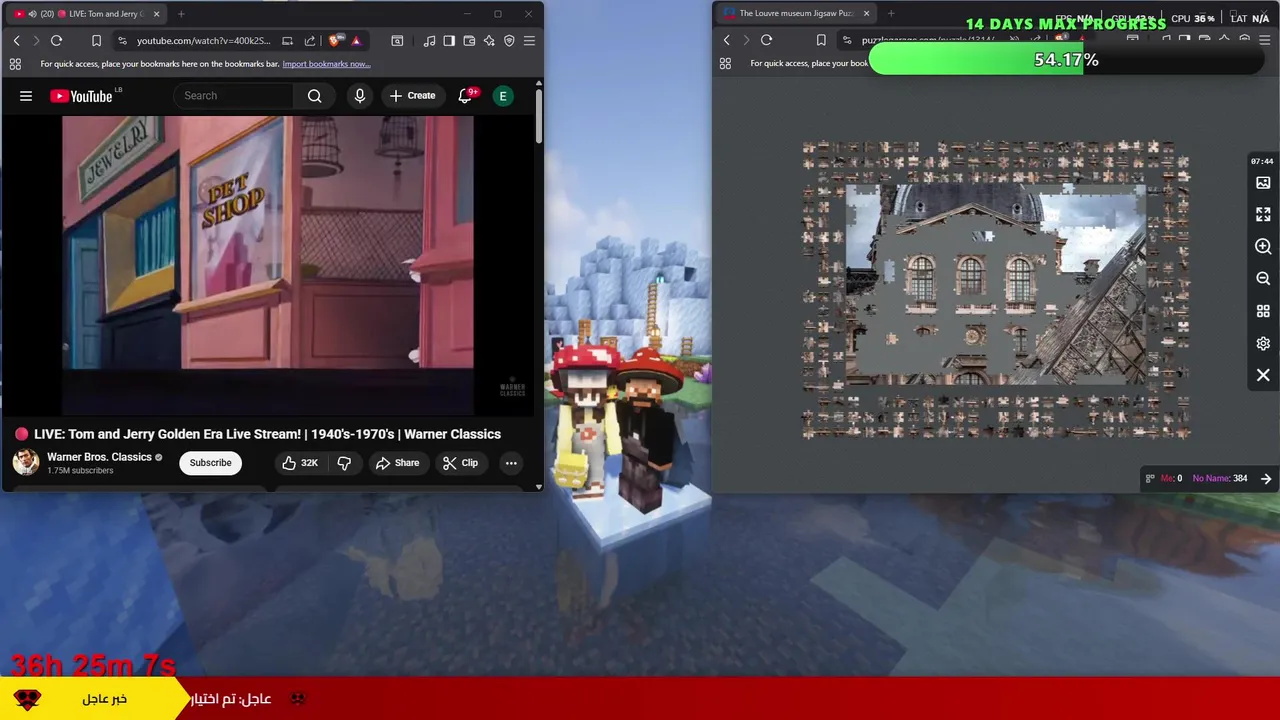Show puzzle preview image

1263,183
